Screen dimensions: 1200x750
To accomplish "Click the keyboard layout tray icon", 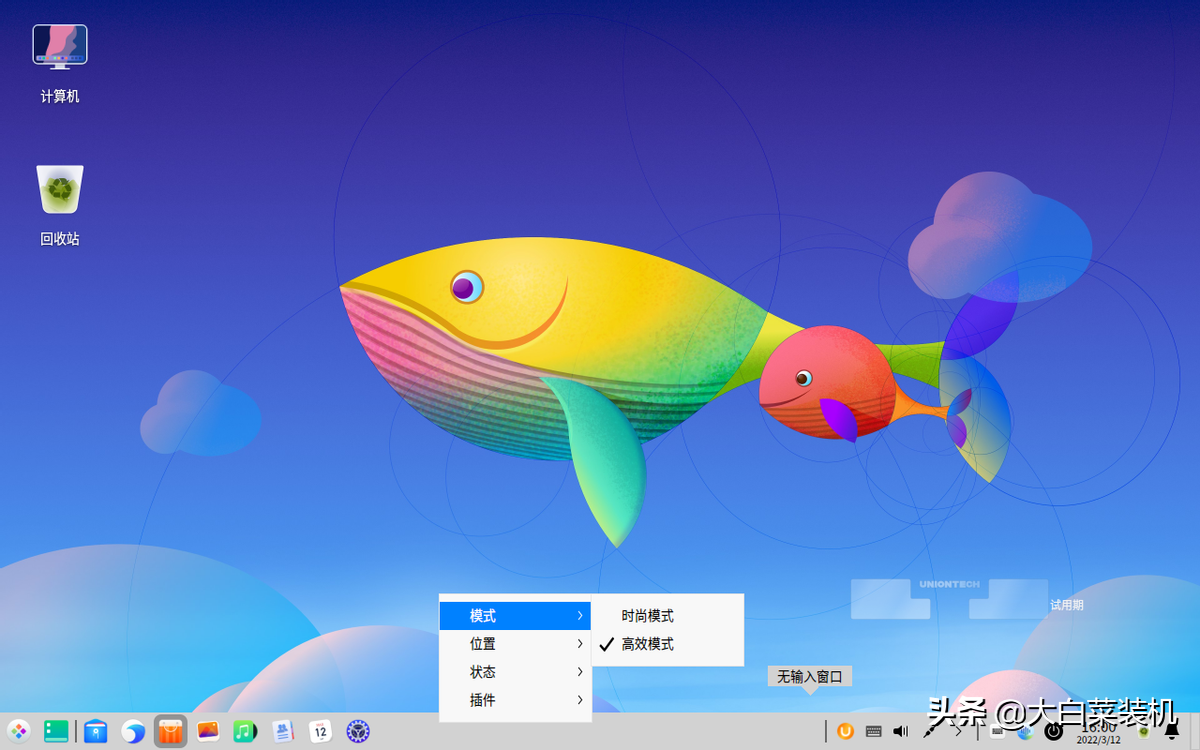I will pyautogui.click(x=874, y=732).
